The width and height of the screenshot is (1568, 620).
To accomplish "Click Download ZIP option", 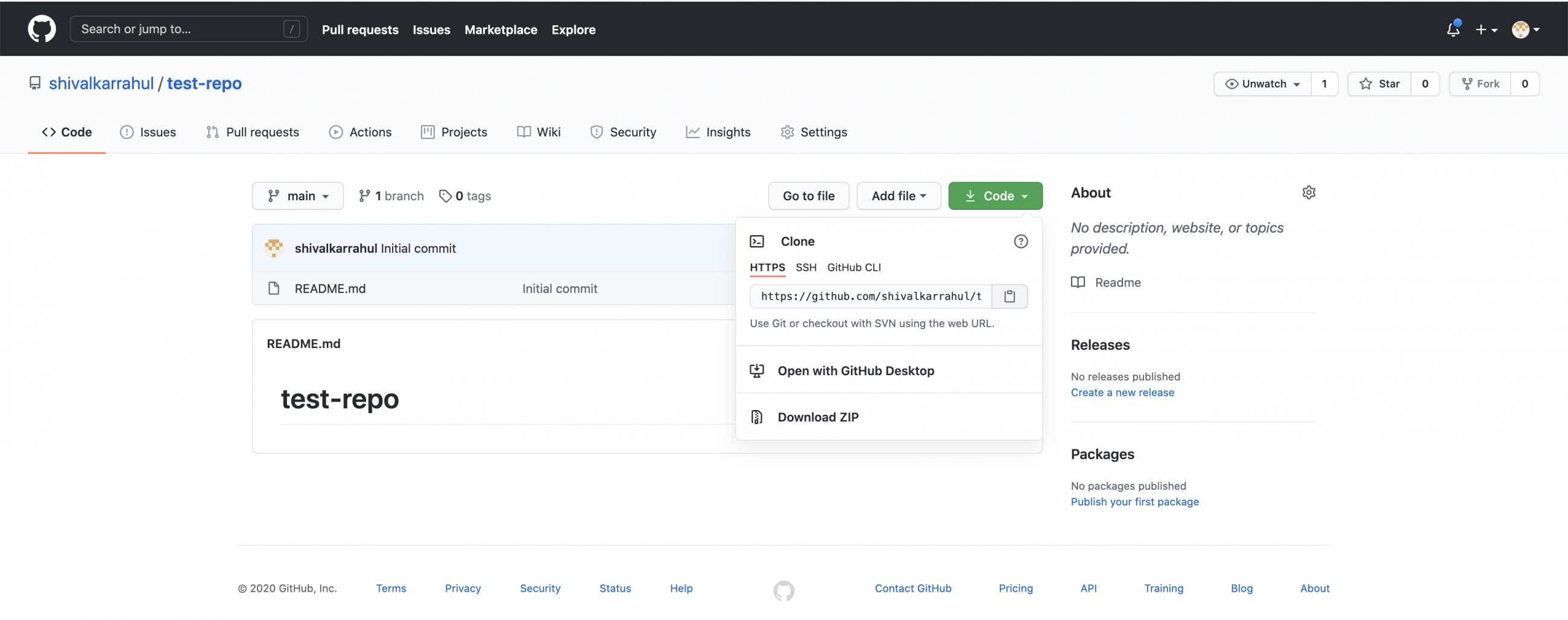I will pyautogui.click(x=889, y=417).
